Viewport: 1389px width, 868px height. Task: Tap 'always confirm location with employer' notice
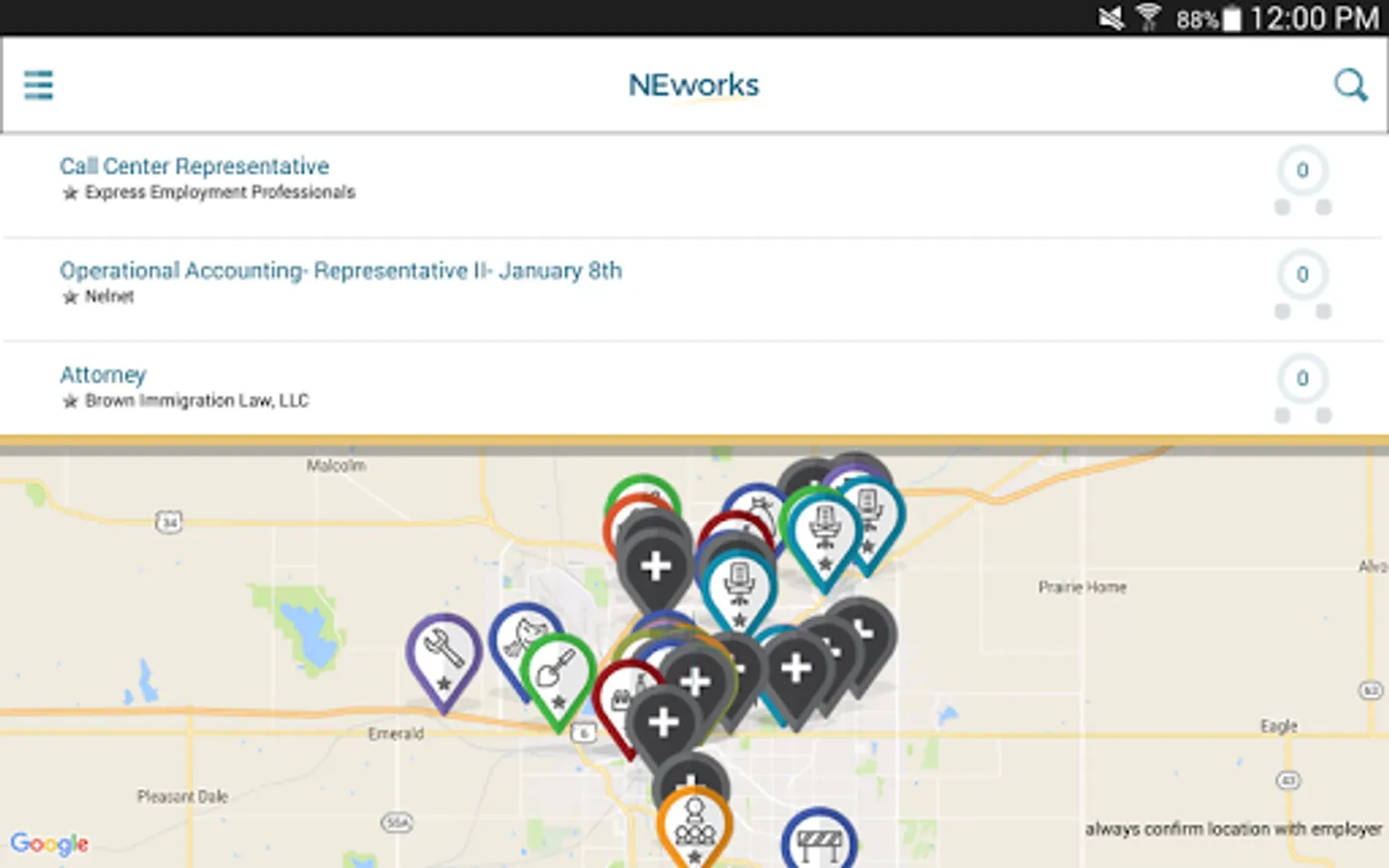point(1233,828)
